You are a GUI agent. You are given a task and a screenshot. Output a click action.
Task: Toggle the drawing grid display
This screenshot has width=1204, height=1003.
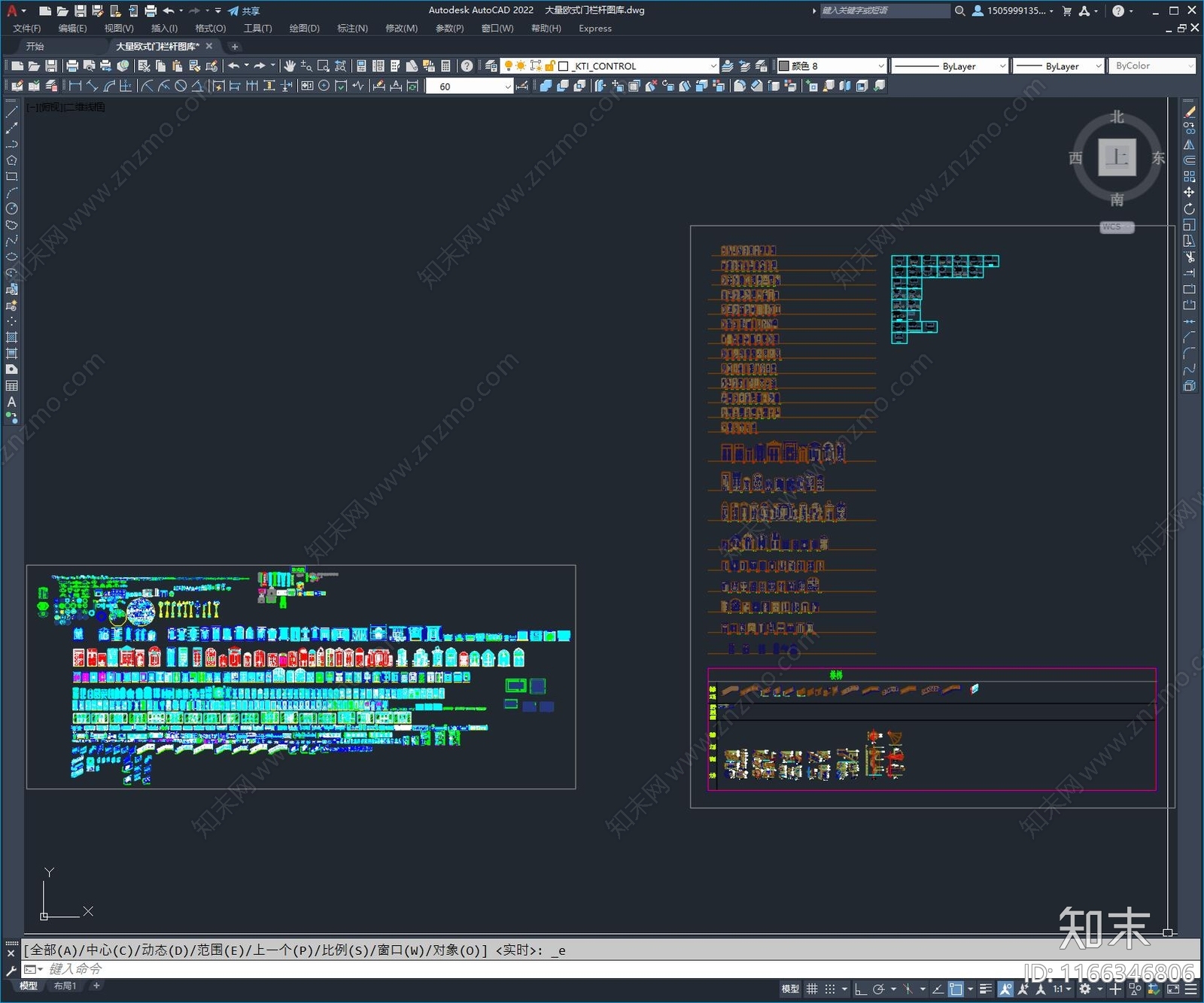tap(812, 989)
